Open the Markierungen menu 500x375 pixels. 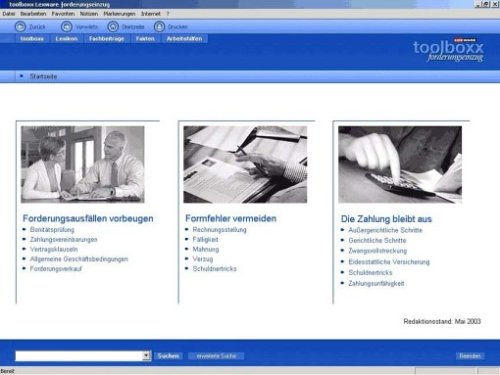[x=119, y=14]
